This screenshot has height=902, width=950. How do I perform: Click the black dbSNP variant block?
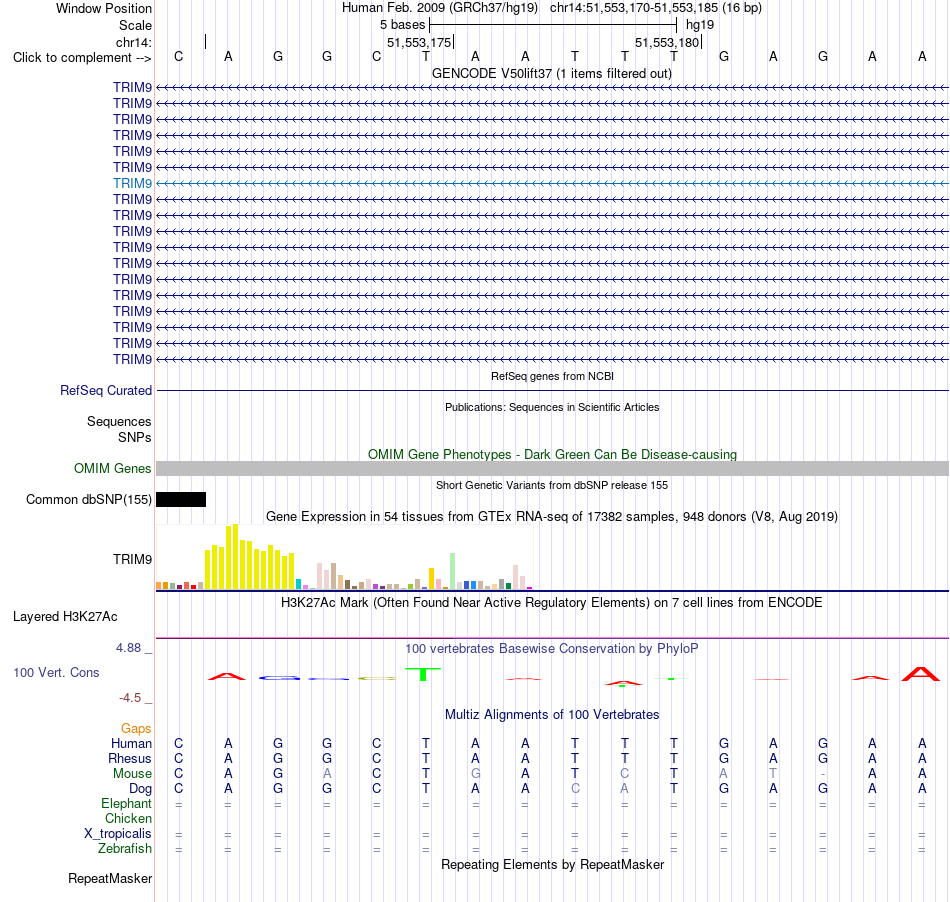(181, 499)
